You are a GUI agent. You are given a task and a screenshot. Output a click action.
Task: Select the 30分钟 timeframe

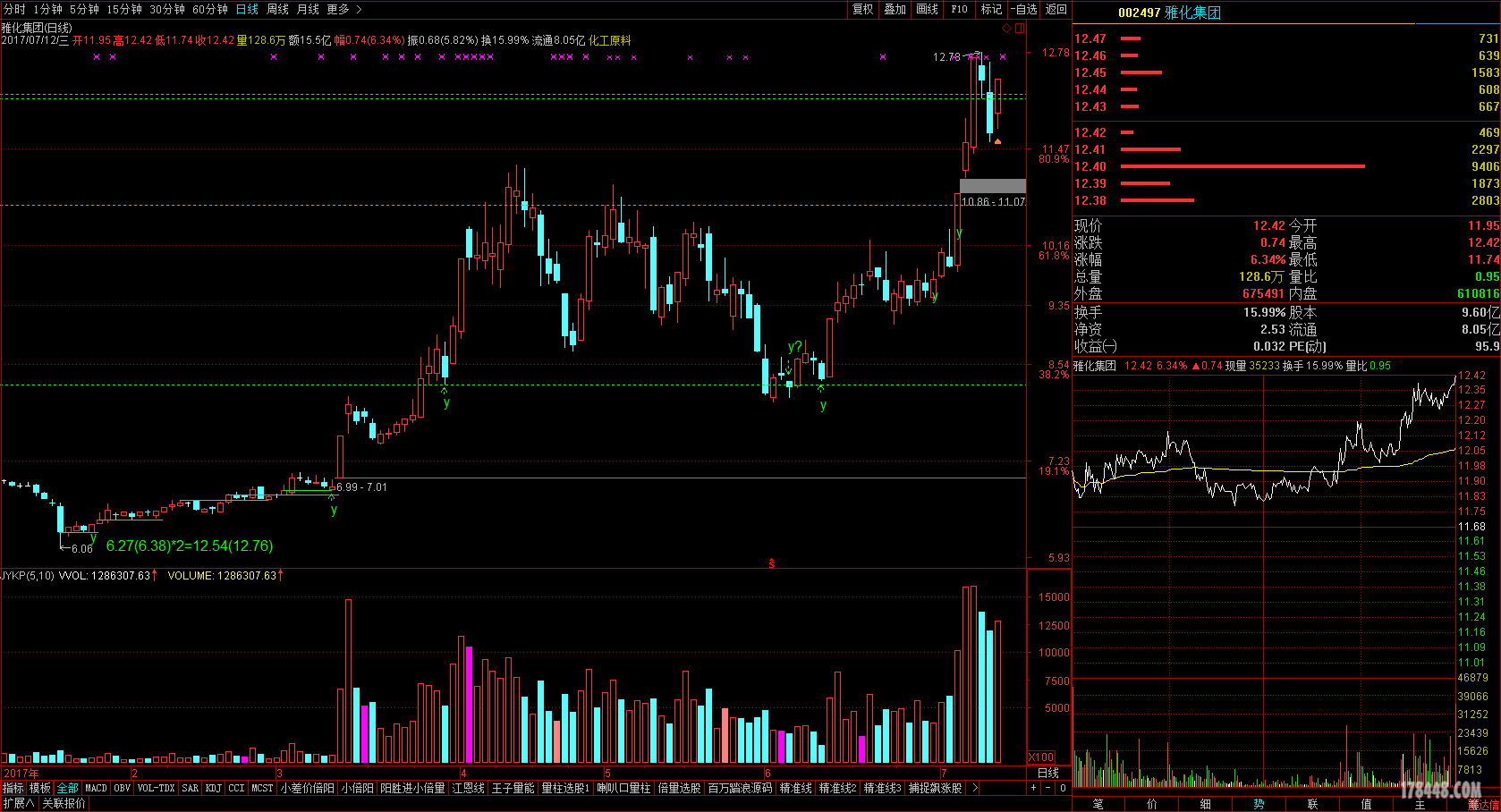(167, 9)
